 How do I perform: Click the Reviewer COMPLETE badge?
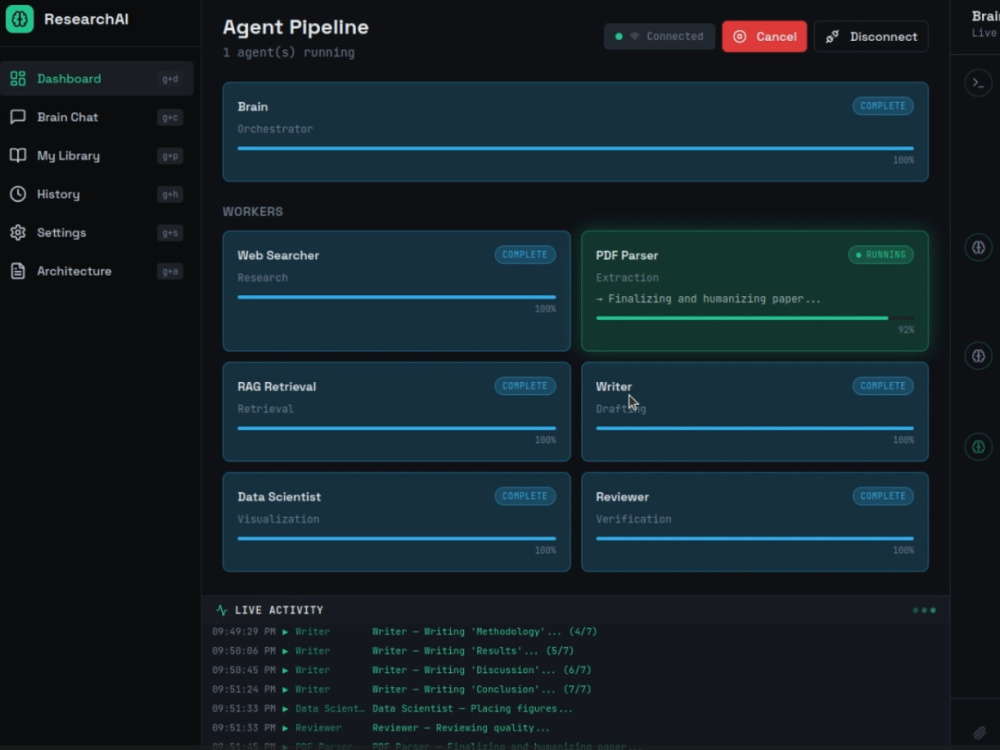(x=883, y=496)
